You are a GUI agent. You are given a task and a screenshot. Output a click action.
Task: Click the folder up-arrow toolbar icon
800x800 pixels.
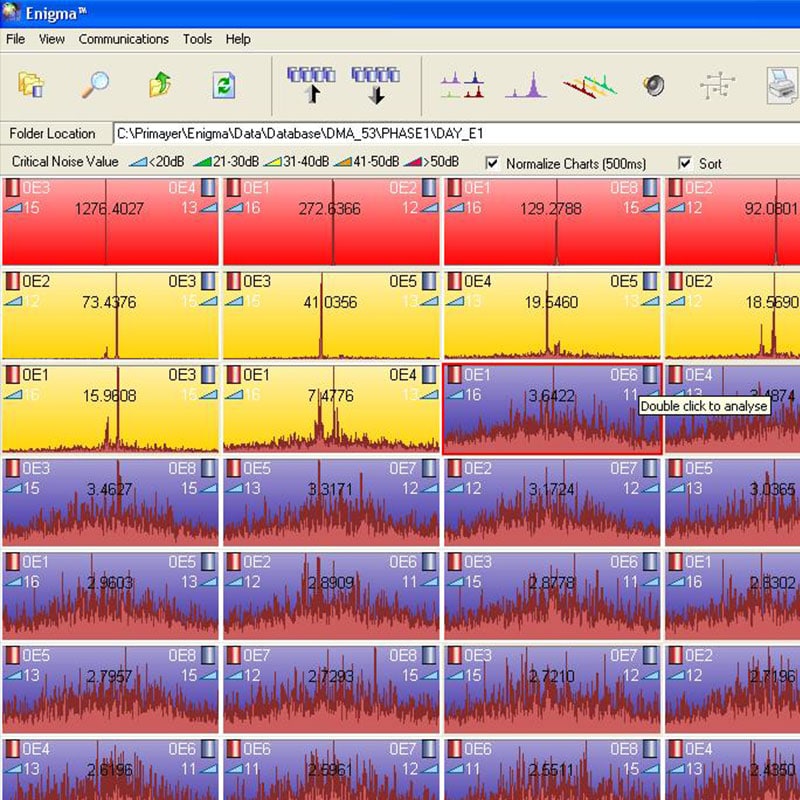[160, 85]
